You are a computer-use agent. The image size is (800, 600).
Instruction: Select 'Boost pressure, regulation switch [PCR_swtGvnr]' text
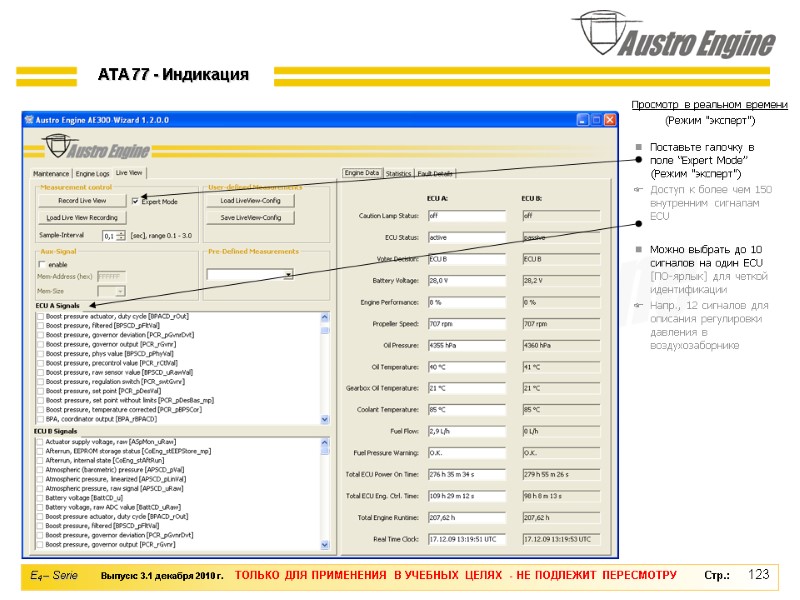pos(115,382)
